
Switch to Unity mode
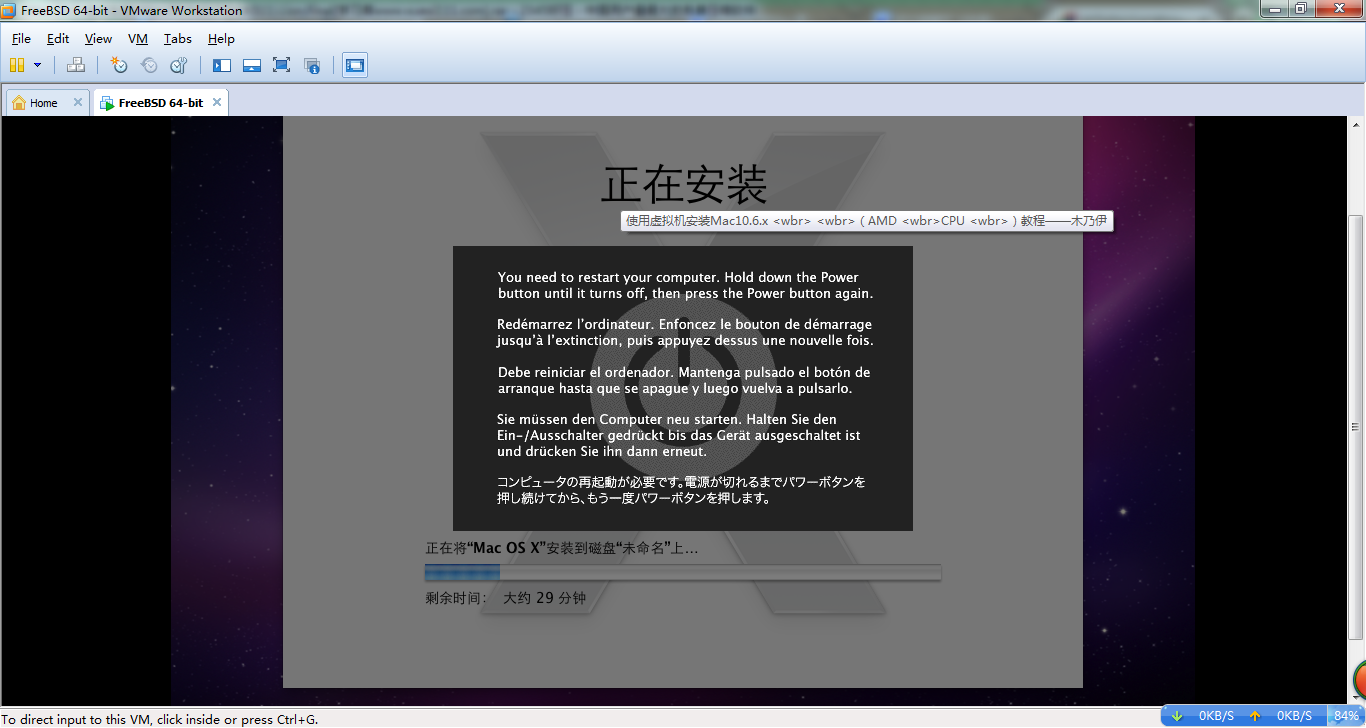click(x=312, y=65)
